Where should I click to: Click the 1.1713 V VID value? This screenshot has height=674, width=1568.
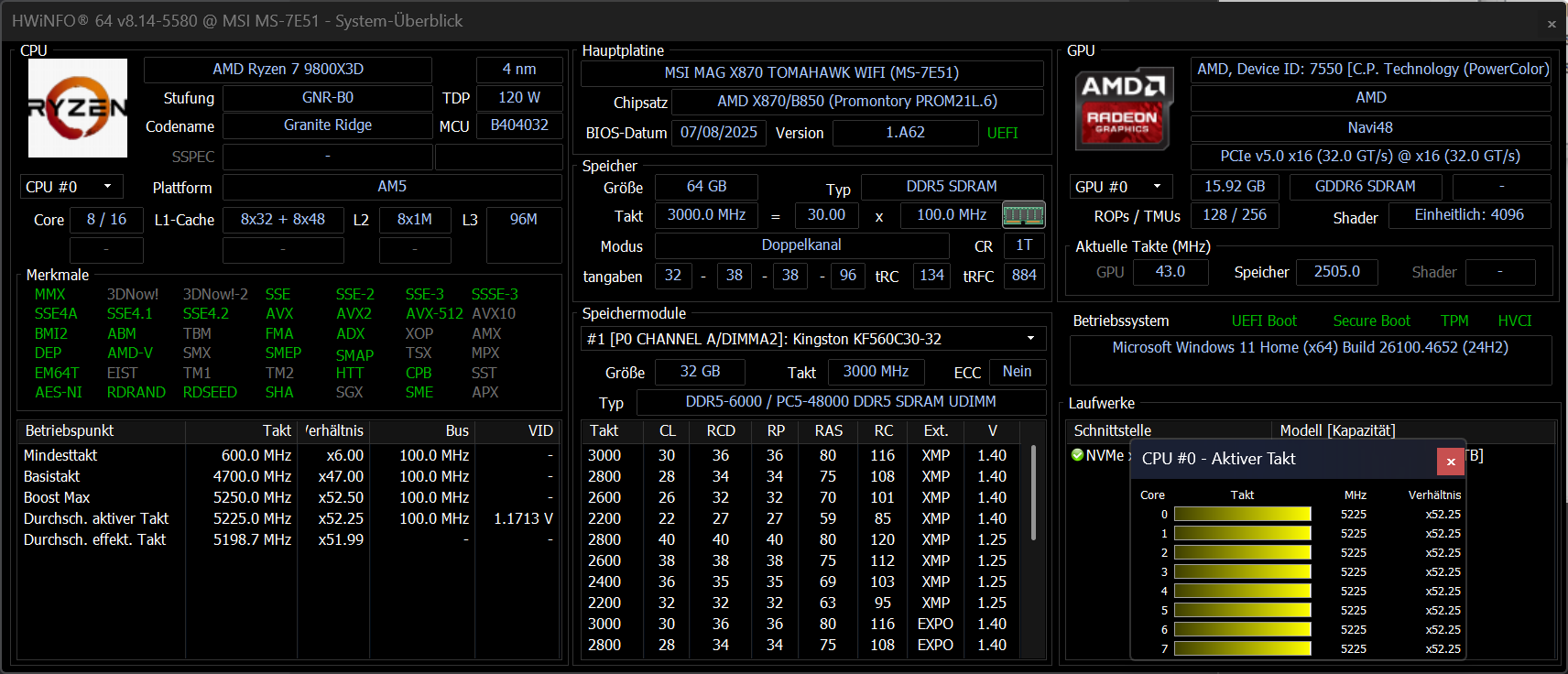[523, 518]
